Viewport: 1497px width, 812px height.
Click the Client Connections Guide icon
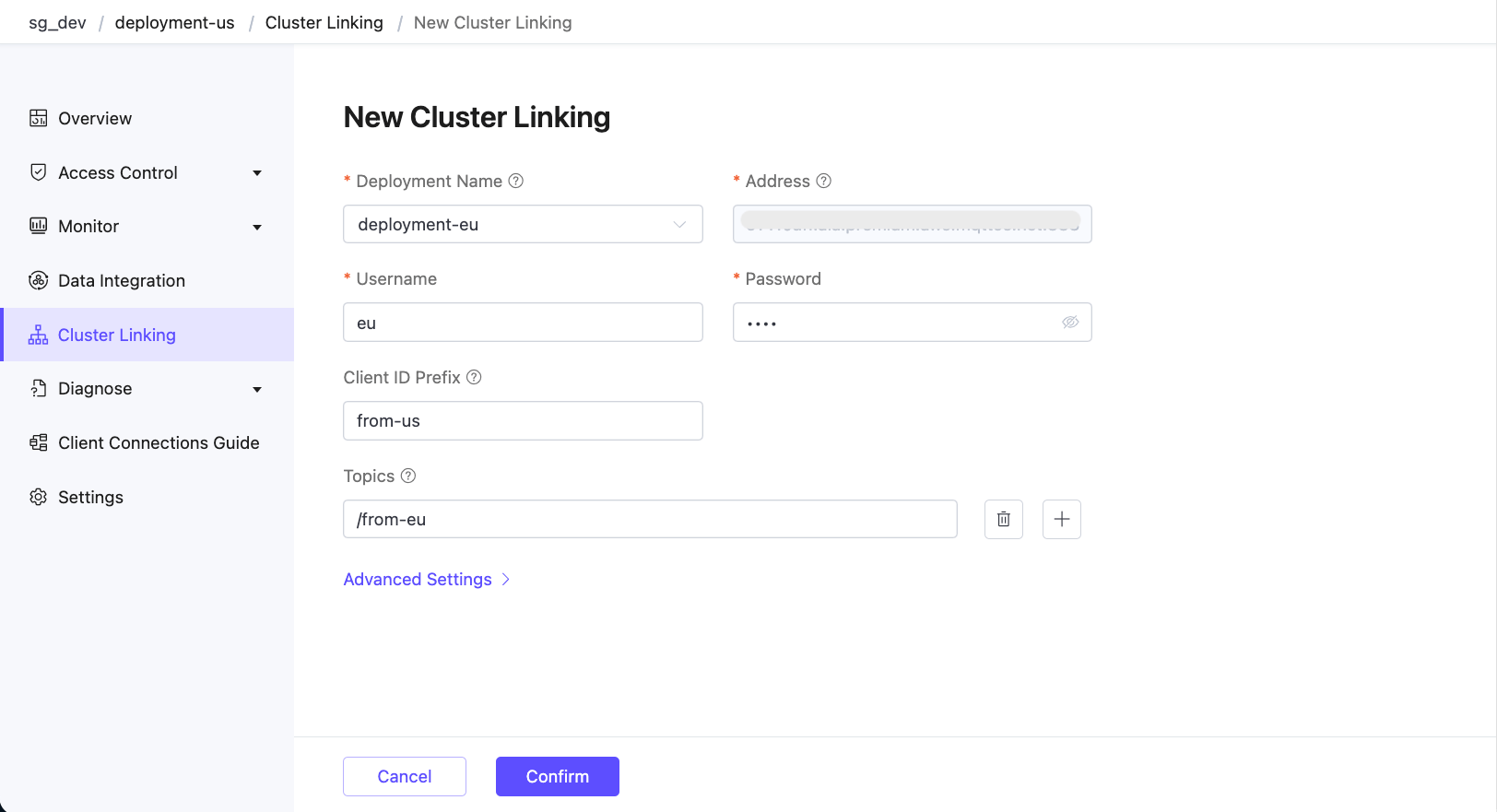(38, 442)
